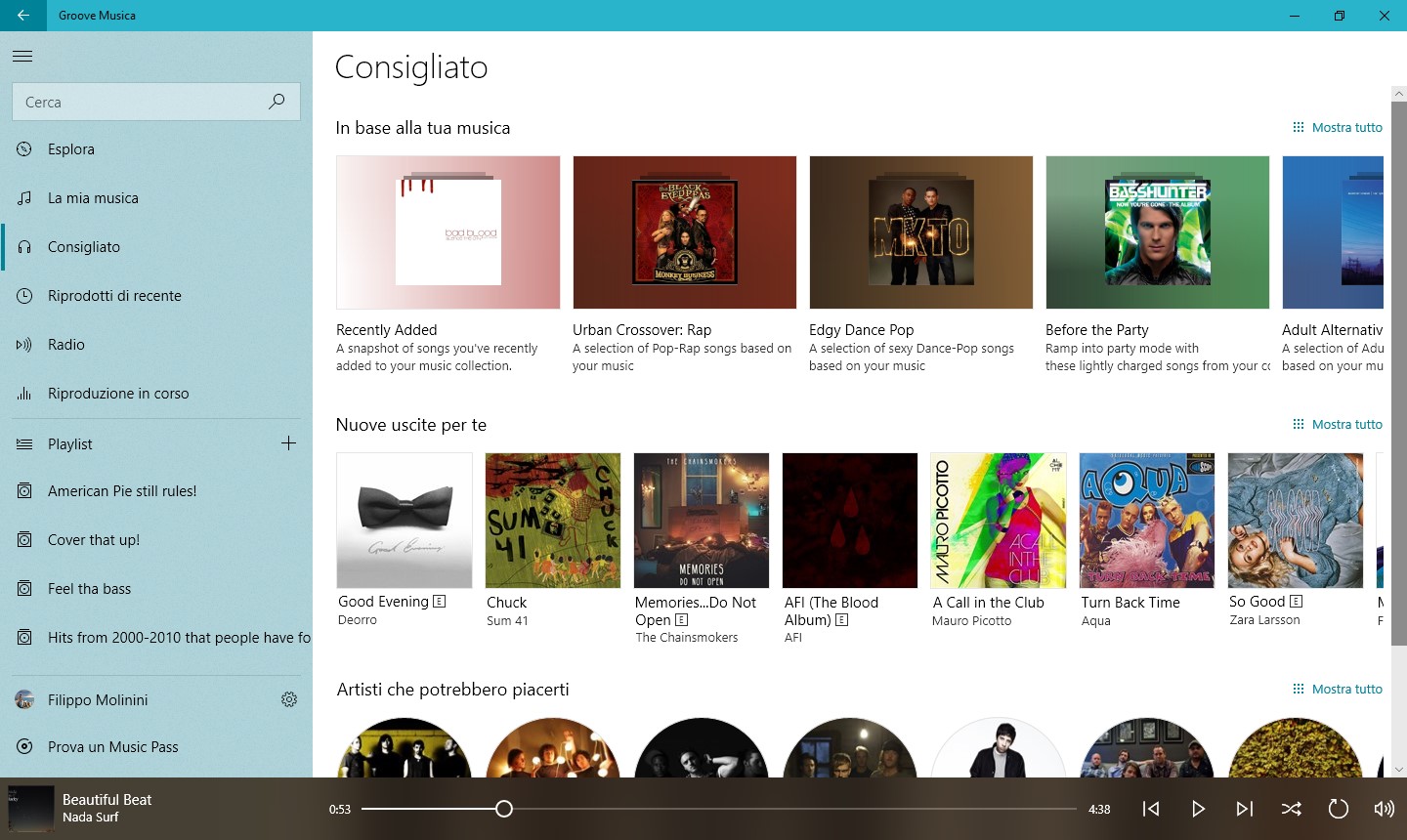Viewport: 1407px width, 840px height.
Task: Click the Music Pass circle icon
Action: point(24,747)
